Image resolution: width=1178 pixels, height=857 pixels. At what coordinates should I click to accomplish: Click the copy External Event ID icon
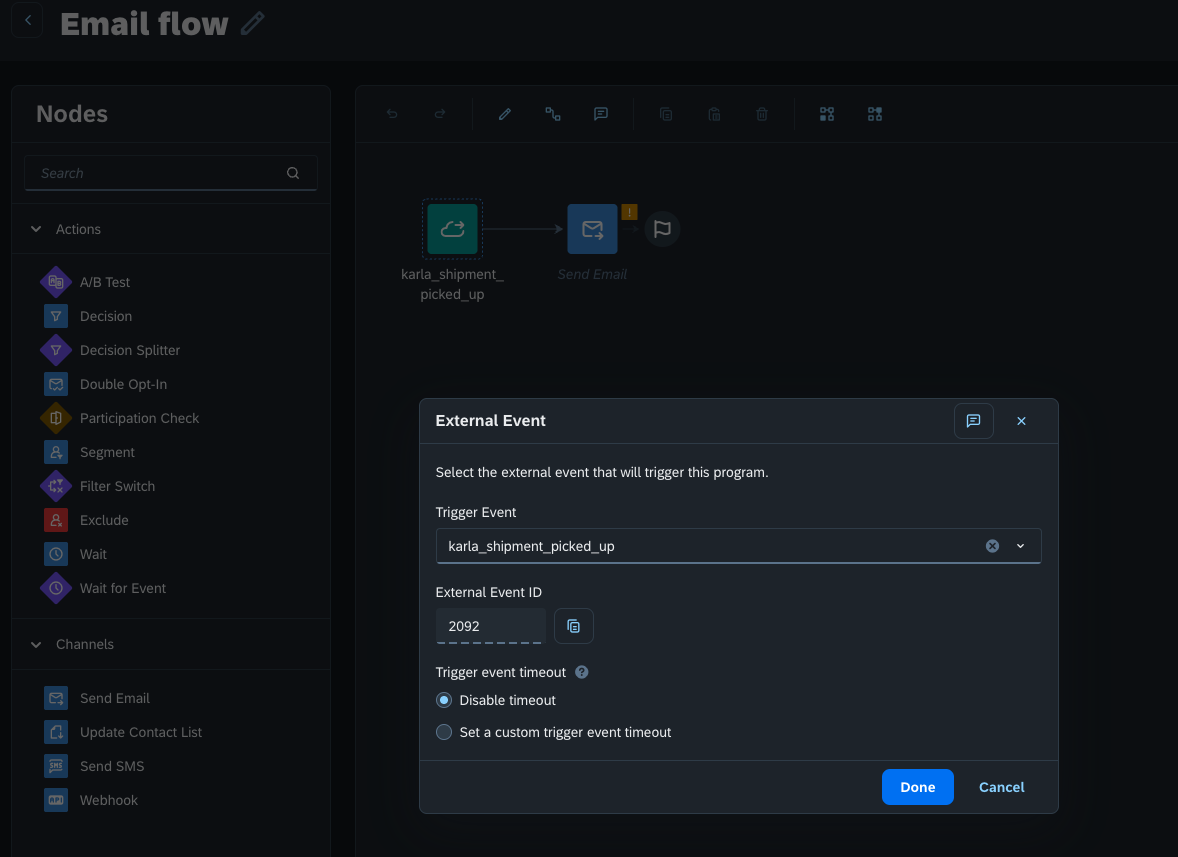573,626
